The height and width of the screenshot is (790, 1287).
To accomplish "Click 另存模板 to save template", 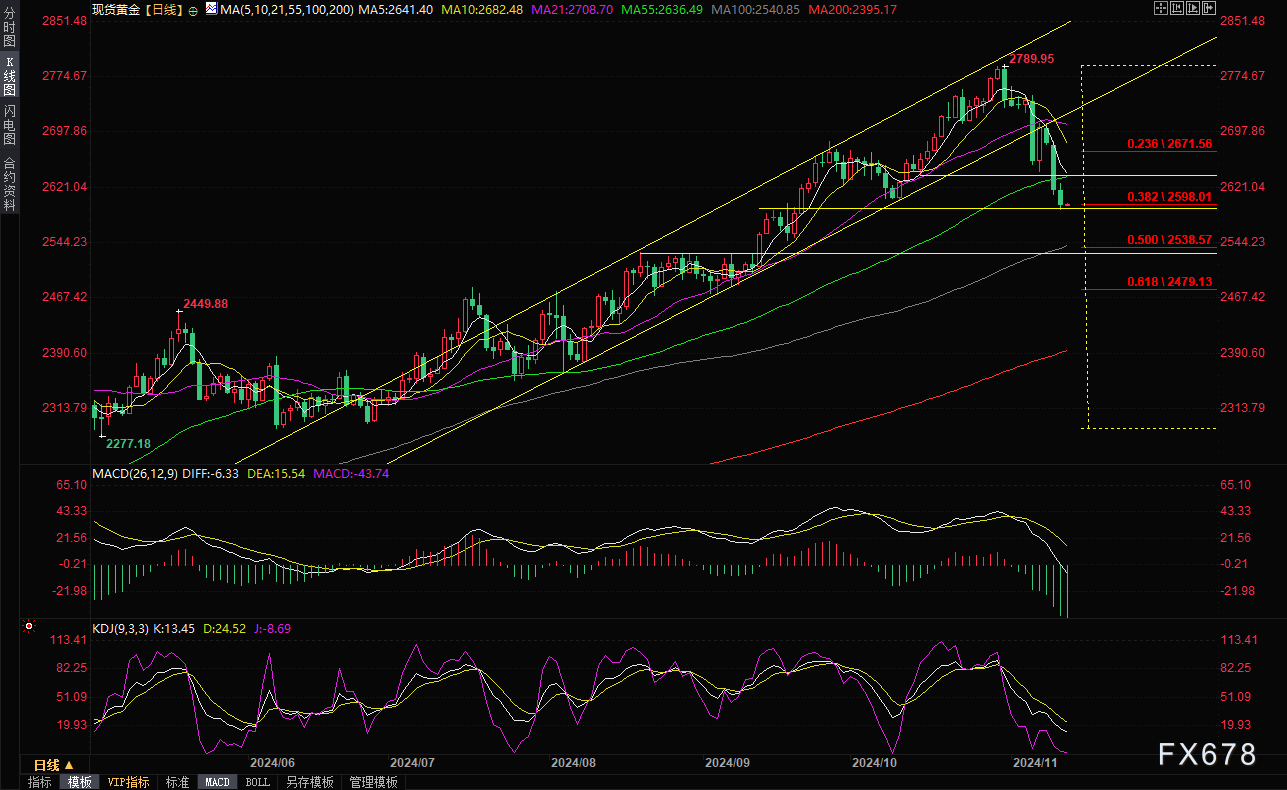I will pyautogui.click(x=309, y=782).
